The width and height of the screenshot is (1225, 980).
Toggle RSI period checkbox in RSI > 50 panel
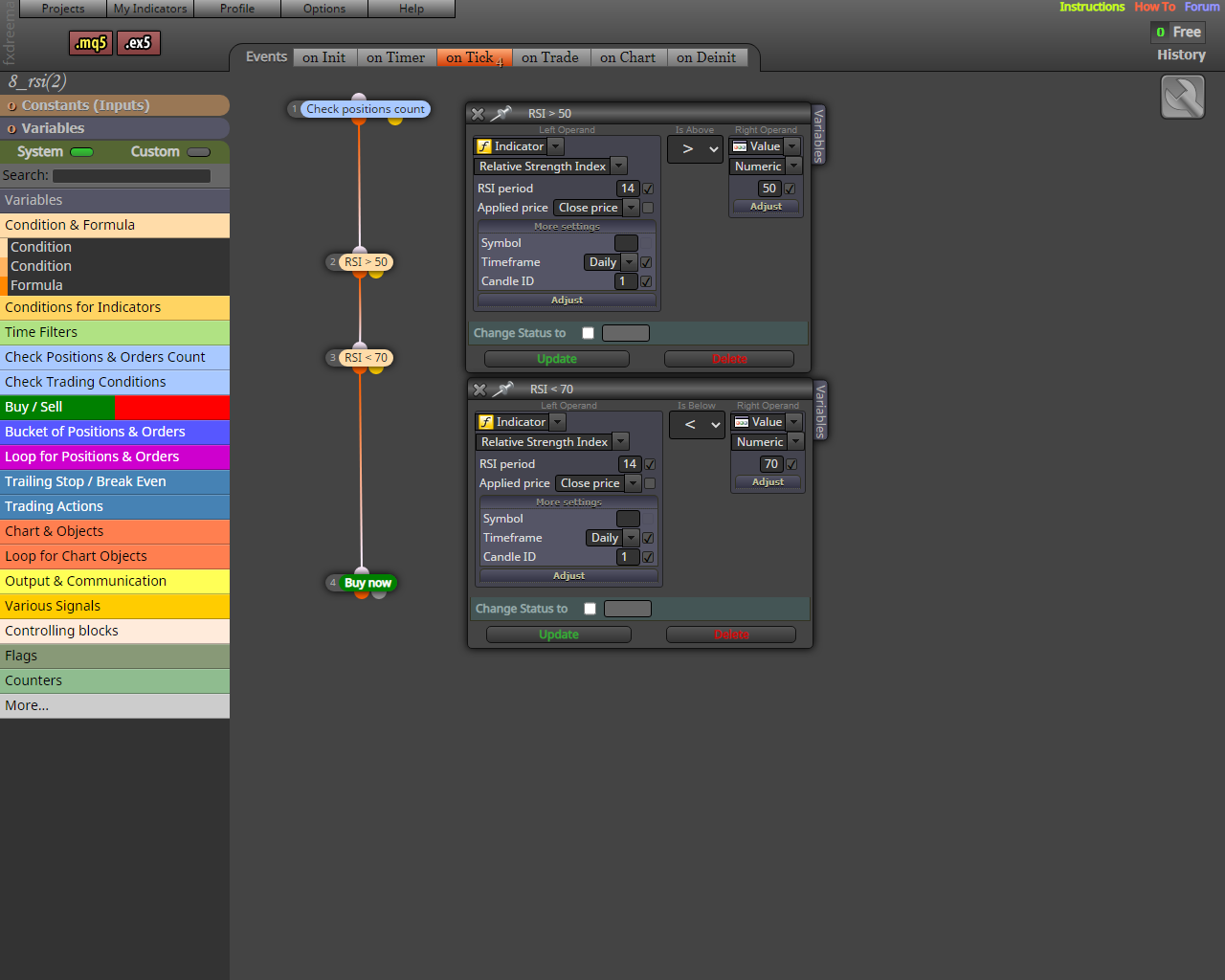[648, 189]
